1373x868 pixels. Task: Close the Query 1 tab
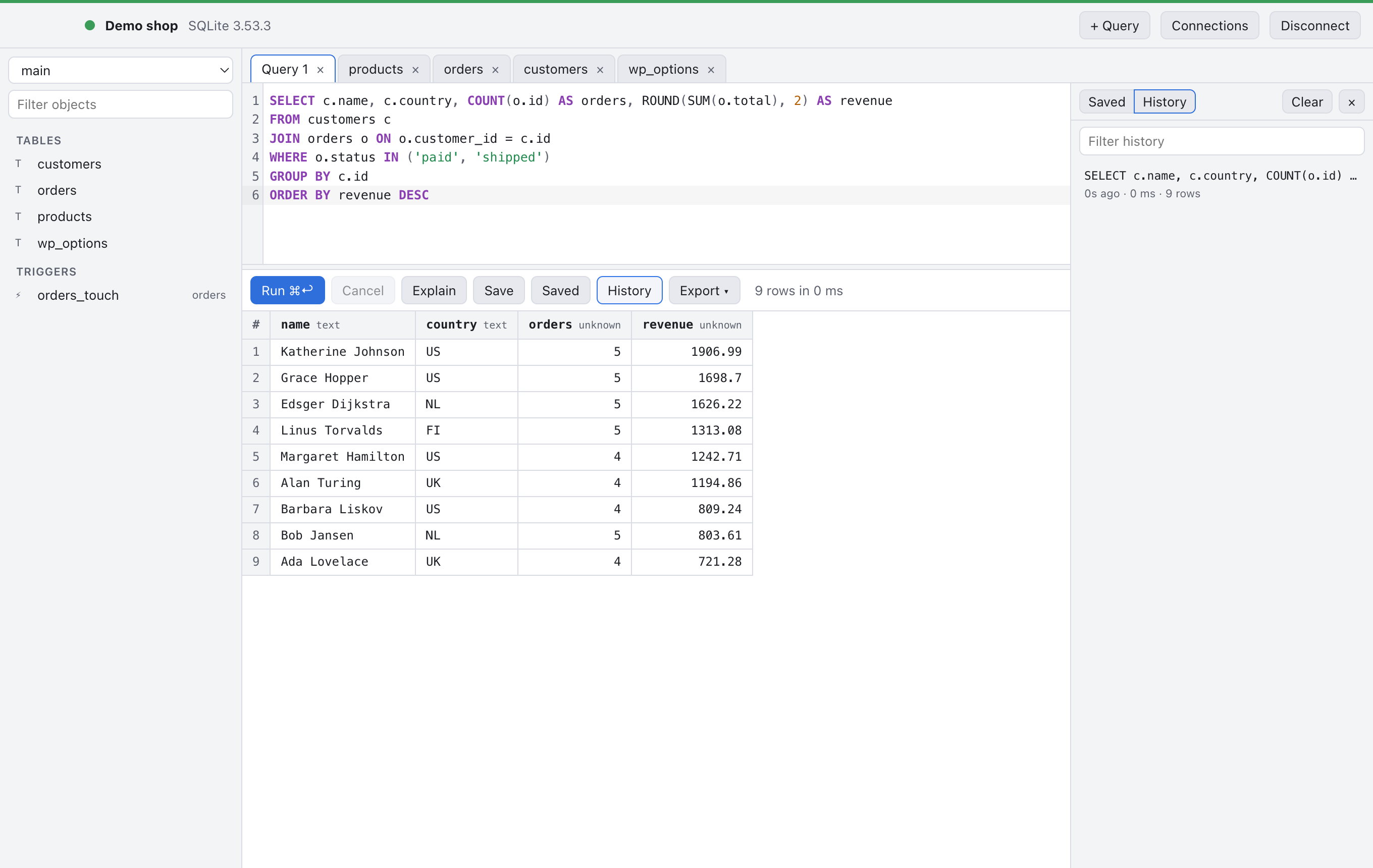click(321, 70)
